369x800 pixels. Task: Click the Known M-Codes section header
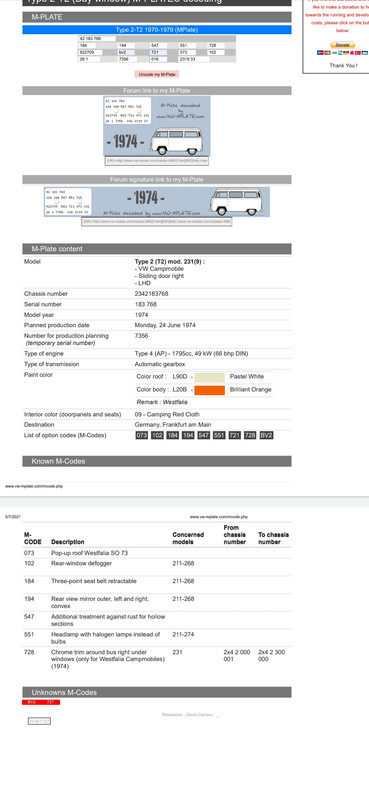click(157, 461)
